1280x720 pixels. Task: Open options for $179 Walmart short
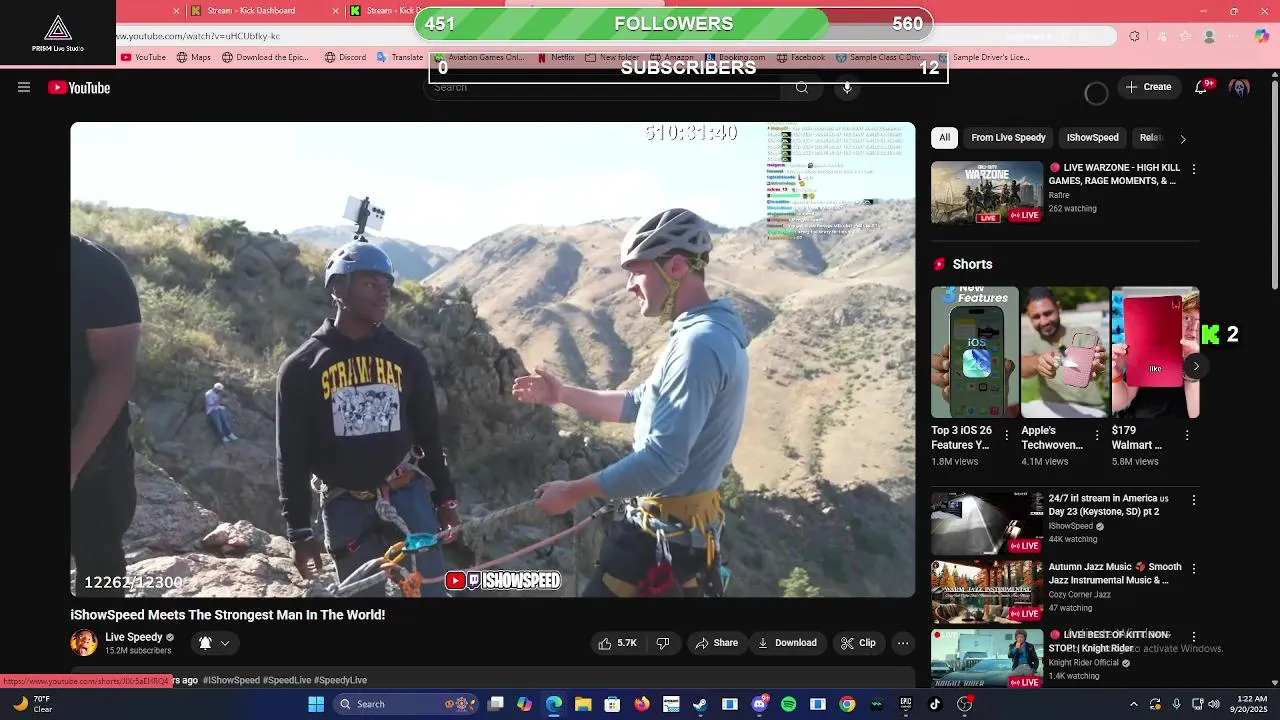1187,435
